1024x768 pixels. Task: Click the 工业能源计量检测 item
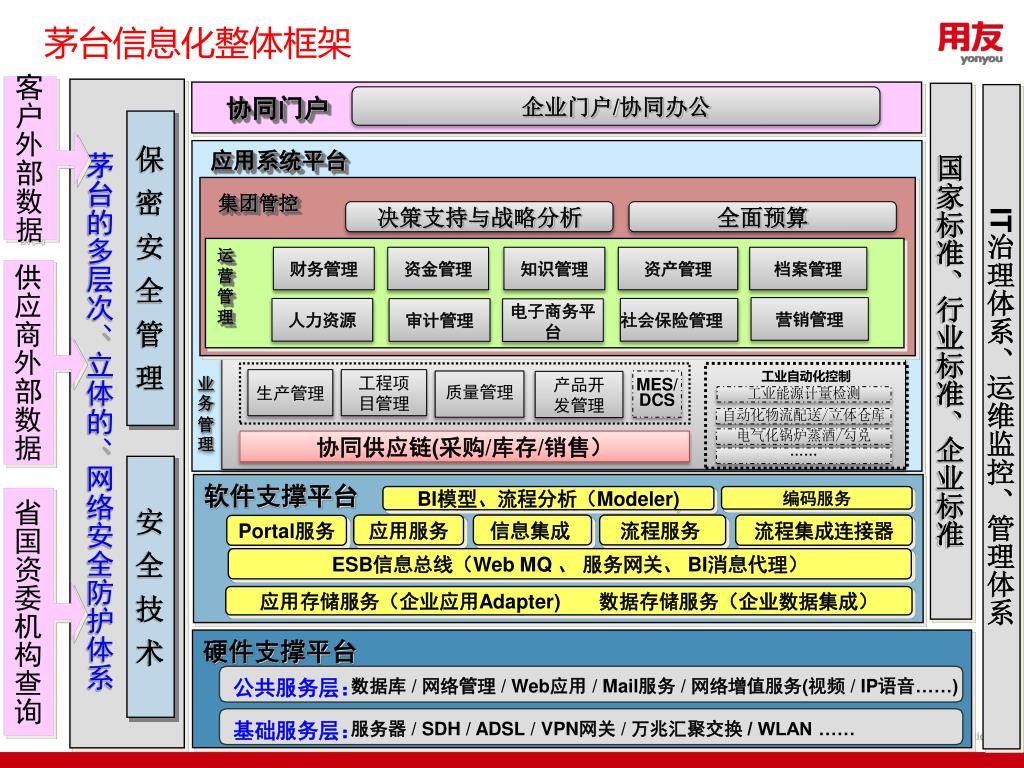(804, 394)
